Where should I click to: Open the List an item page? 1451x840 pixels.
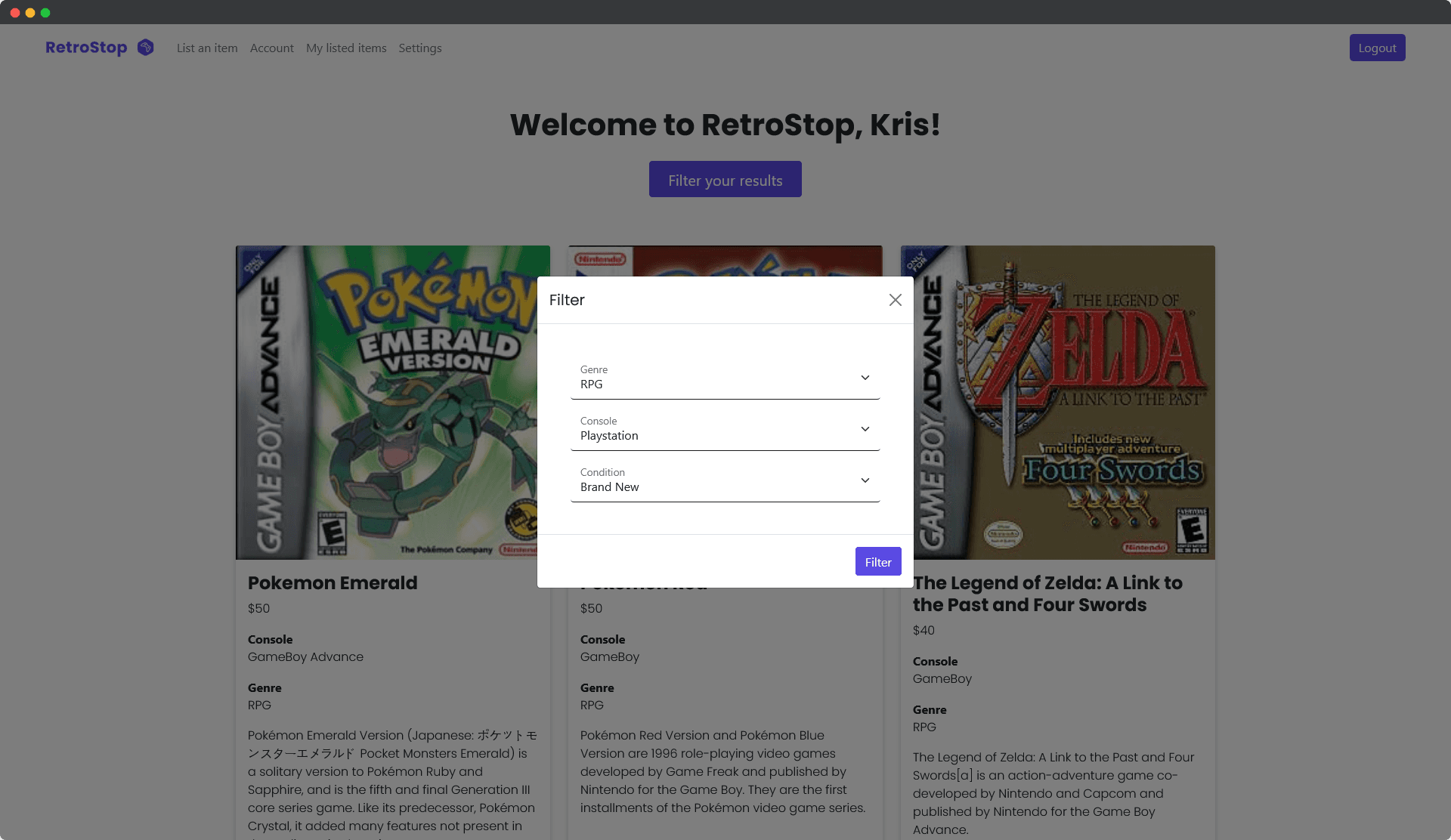[x=207, y=48]
